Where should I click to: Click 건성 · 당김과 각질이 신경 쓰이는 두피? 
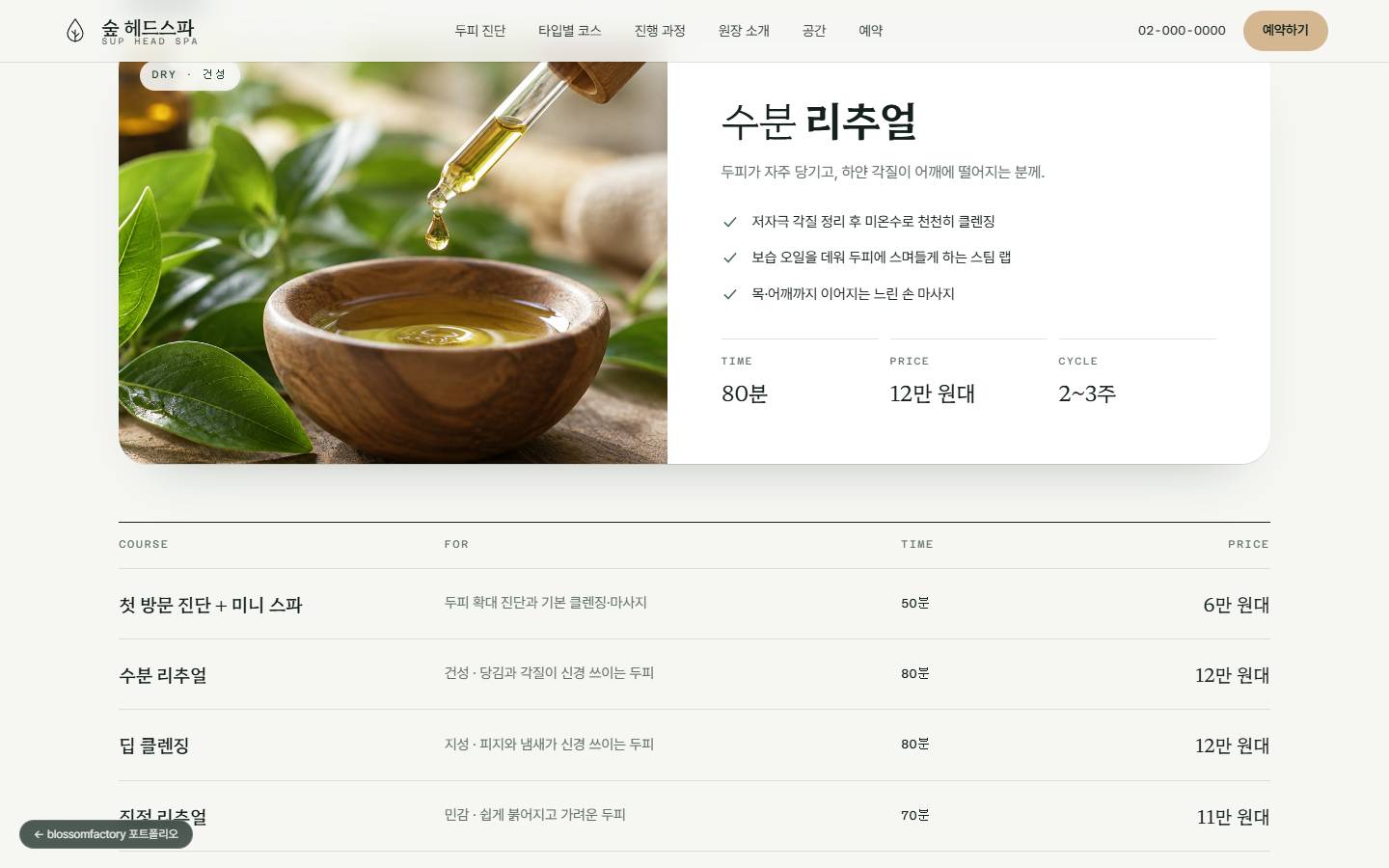point(549,673)
